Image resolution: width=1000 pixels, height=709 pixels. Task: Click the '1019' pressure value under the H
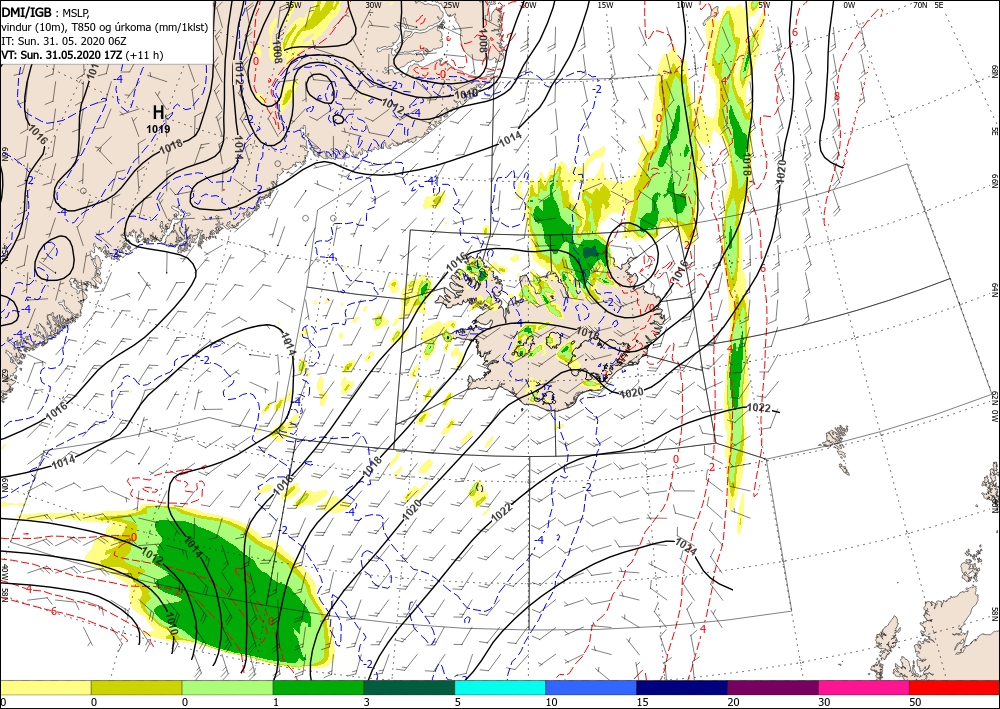(x=158, y=129)
